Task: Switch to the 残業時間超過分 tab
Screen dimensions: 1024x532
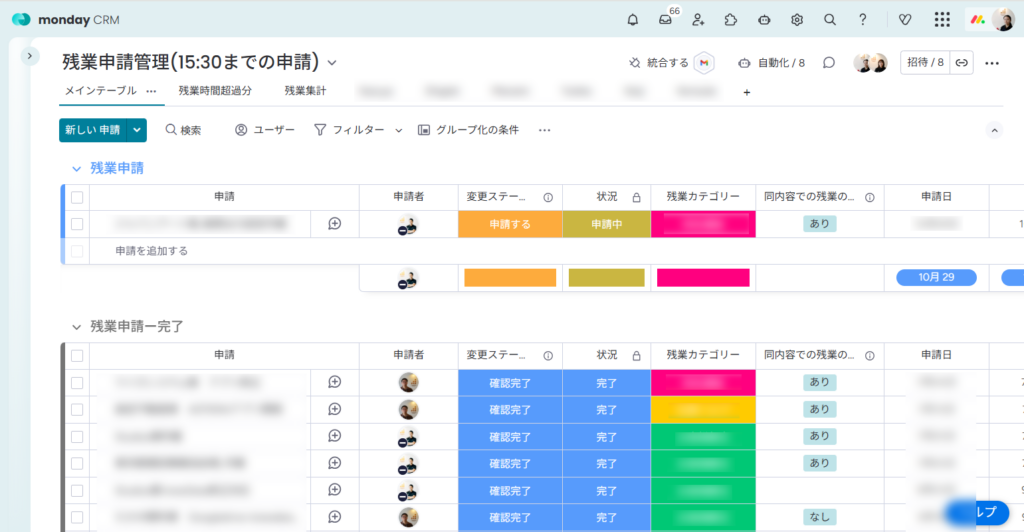Action: coord(215,91)
